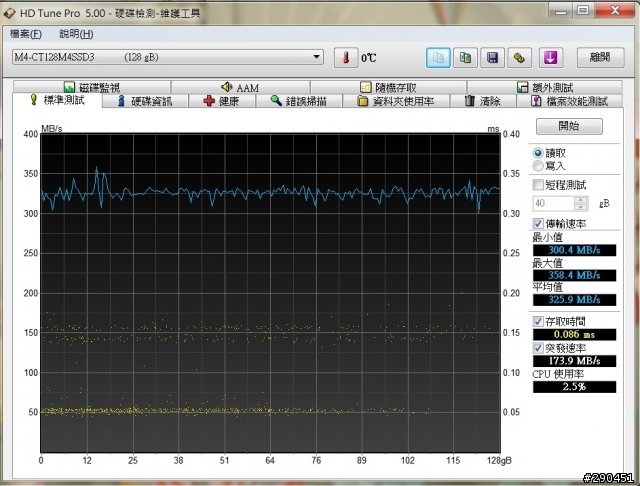This screenshot has width=640, height=486.
Task: Switch to the 磁碟監視 tab
Action: (92, 87)
